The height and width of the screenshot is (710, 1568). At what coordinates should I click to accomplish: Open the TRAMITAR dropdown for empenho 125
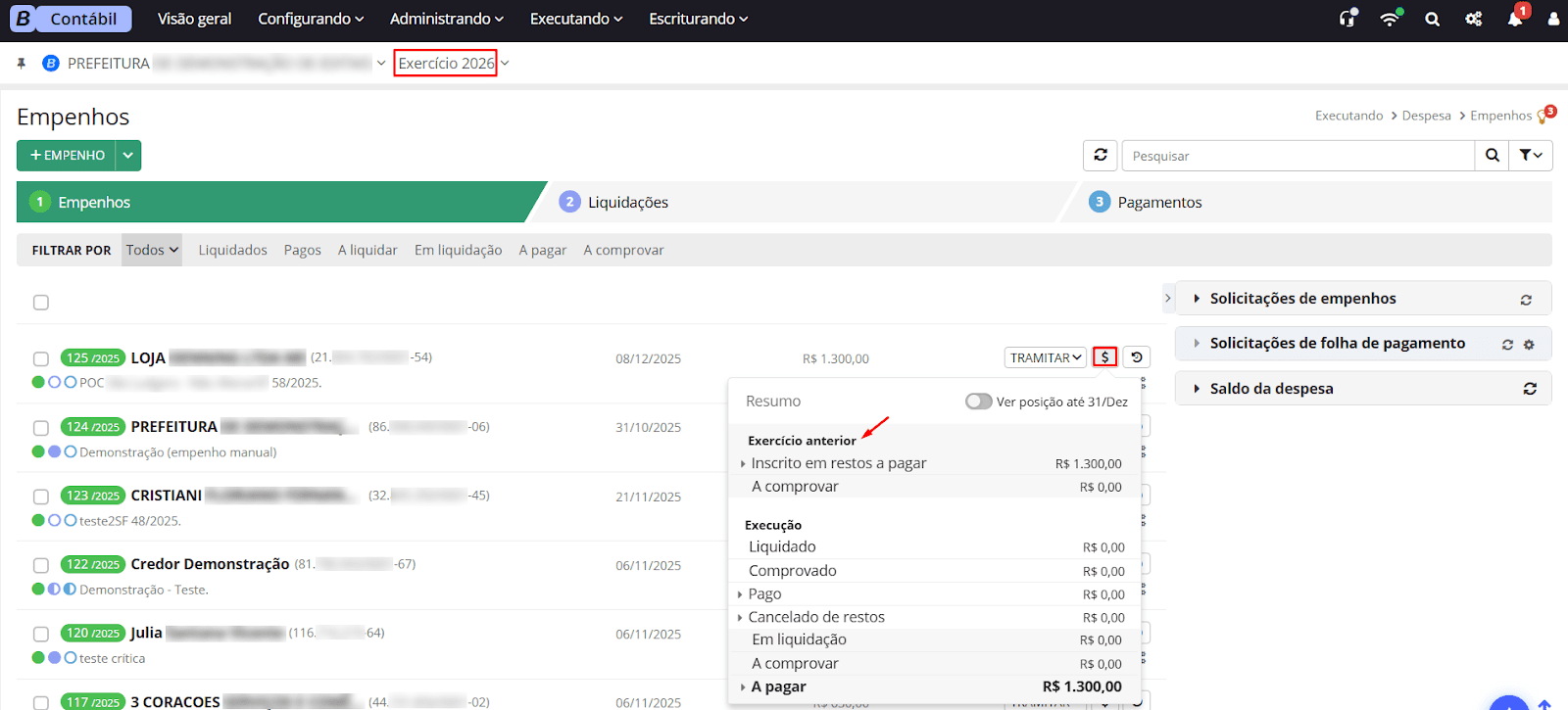pos(1045,357)
